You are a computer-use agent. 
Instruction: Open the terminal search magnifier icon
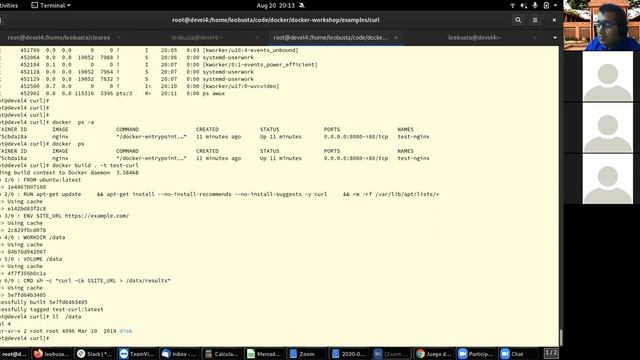point(518,20)
